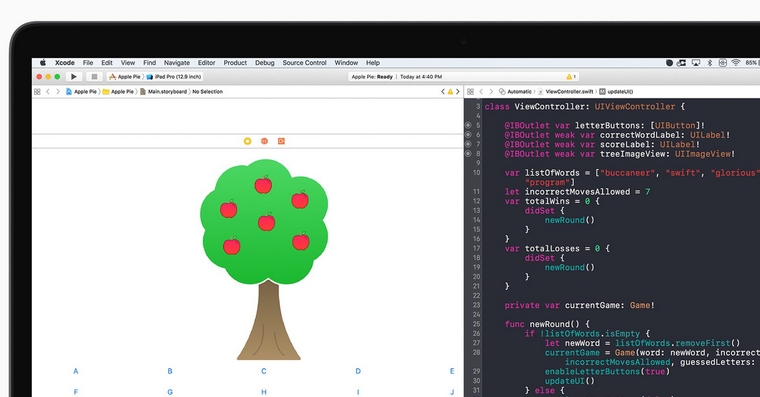Toggle the outlet connection circle for scoreLabel
Screen dimensions: 760x397
pyautogui.click(x=468, y=144)
